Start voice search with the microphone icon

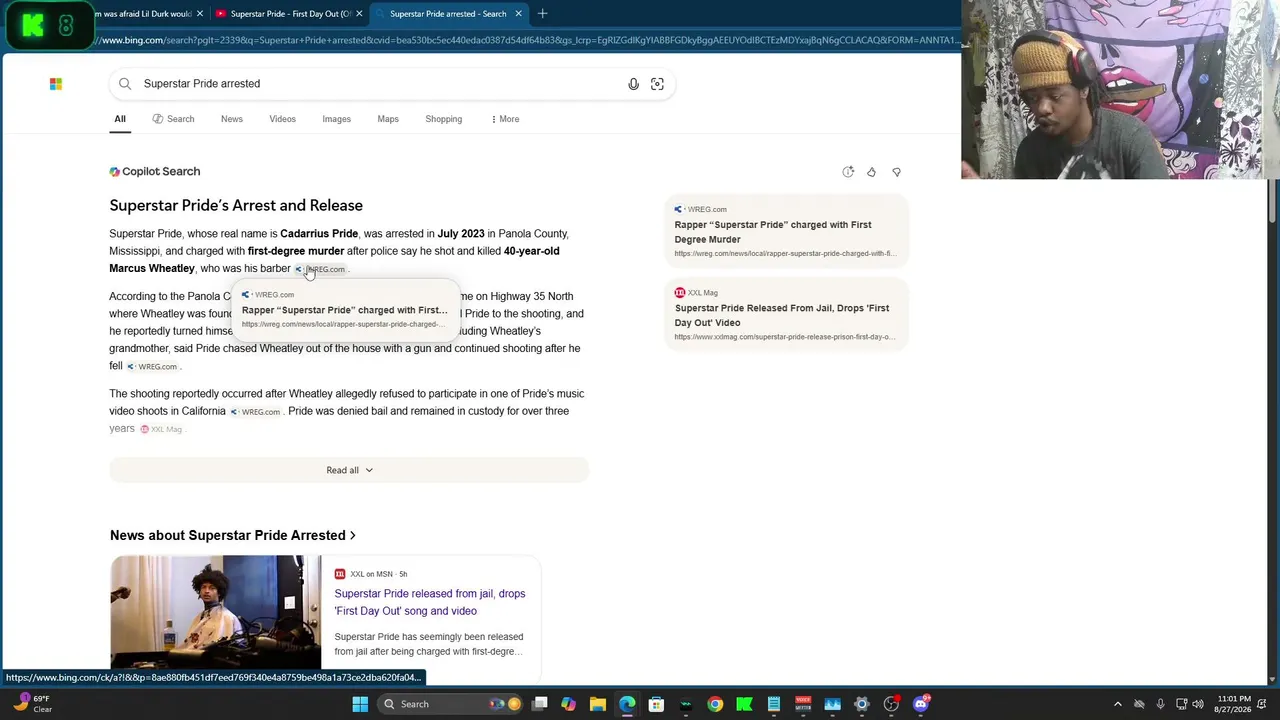click(x=633, y=84)
